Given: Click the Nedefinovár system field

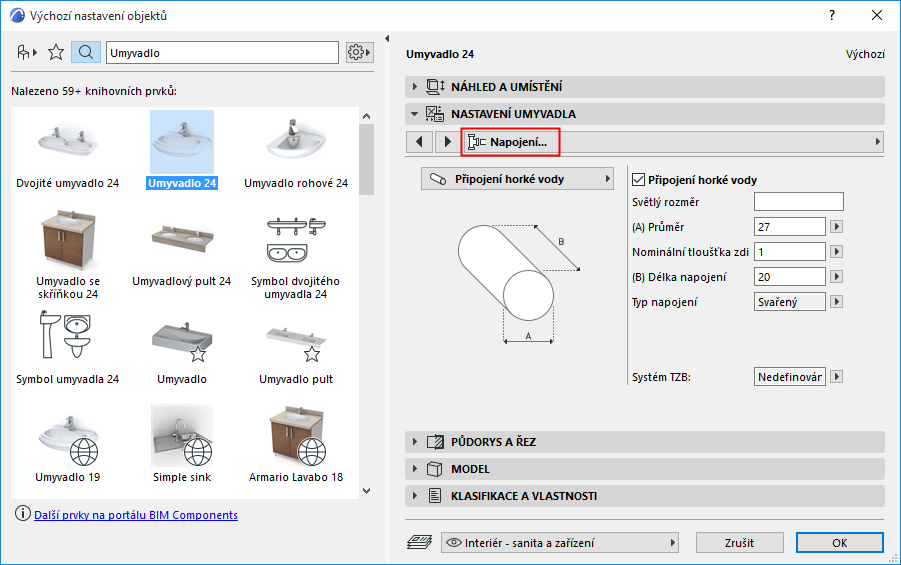Looking at the screenshot, I should point(790,376).
